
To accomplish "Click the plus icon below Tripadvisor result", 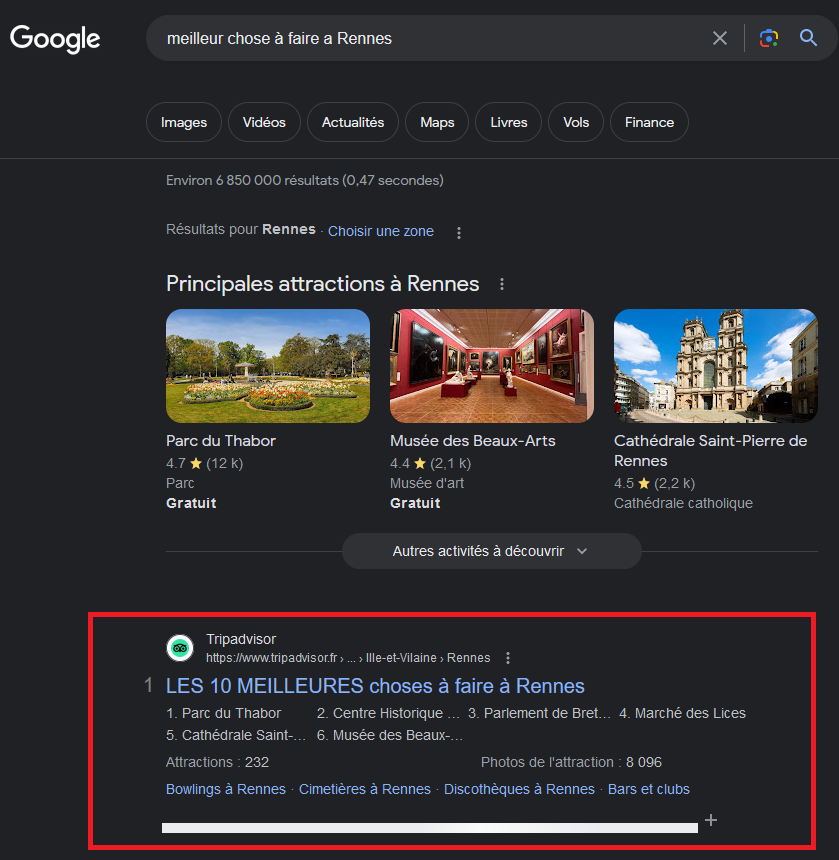I will [711, 820].
